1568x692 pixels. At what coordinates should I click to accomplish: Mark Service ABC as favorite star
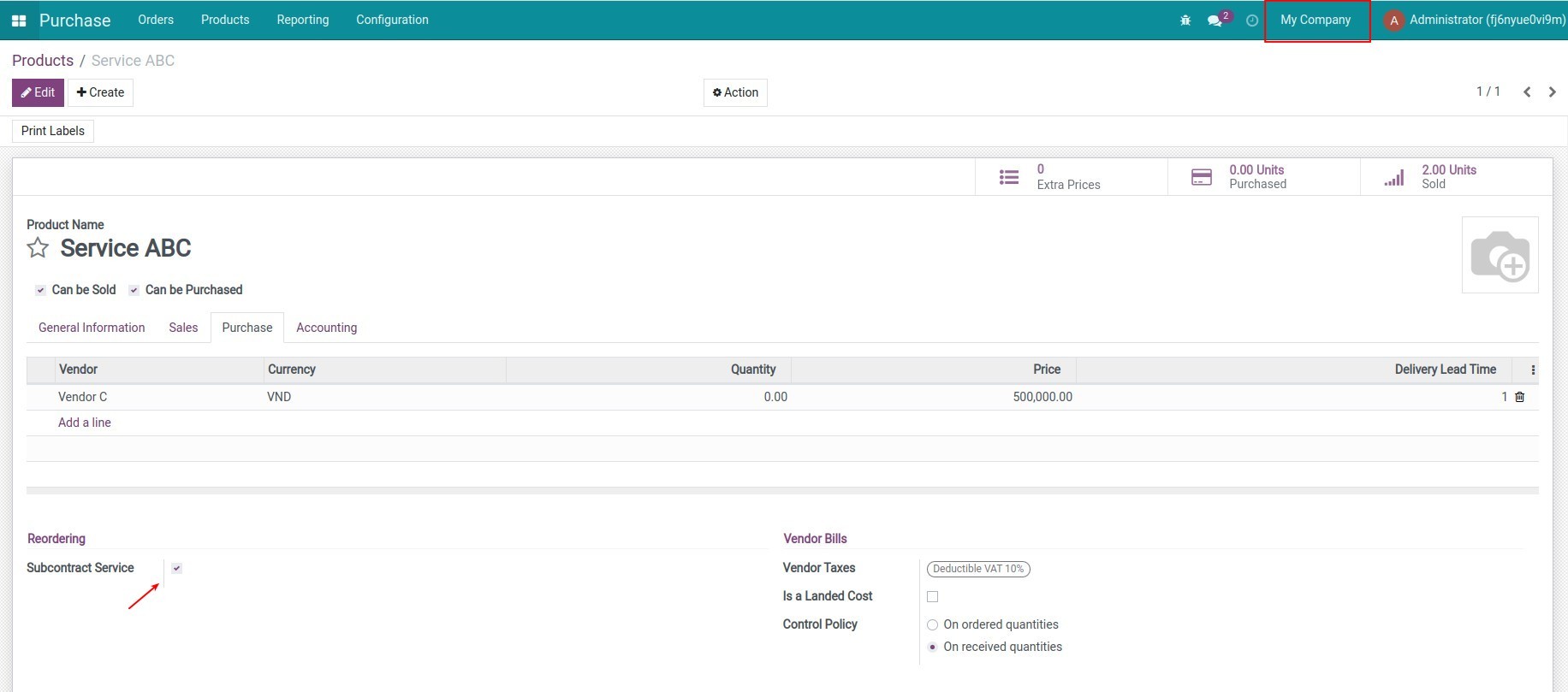pyautogui.click(x=38, y=248)
